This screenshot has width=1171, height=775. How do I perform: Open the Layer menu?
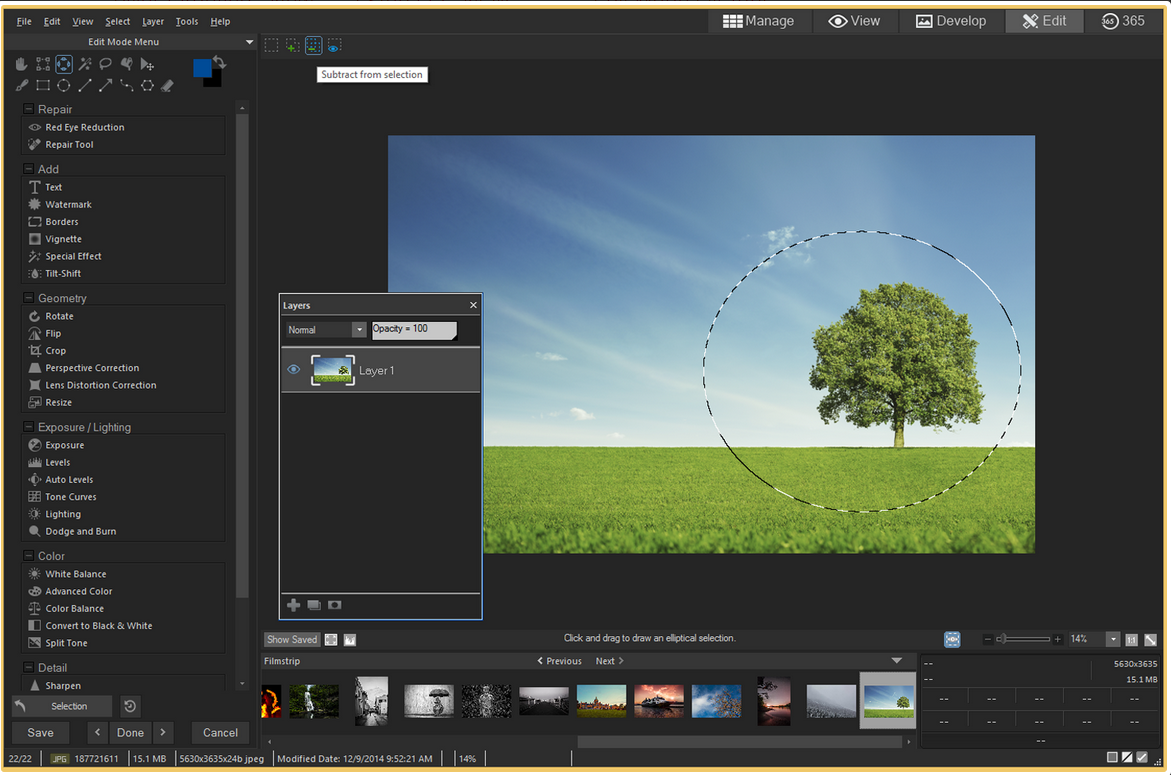pos(153,21)
